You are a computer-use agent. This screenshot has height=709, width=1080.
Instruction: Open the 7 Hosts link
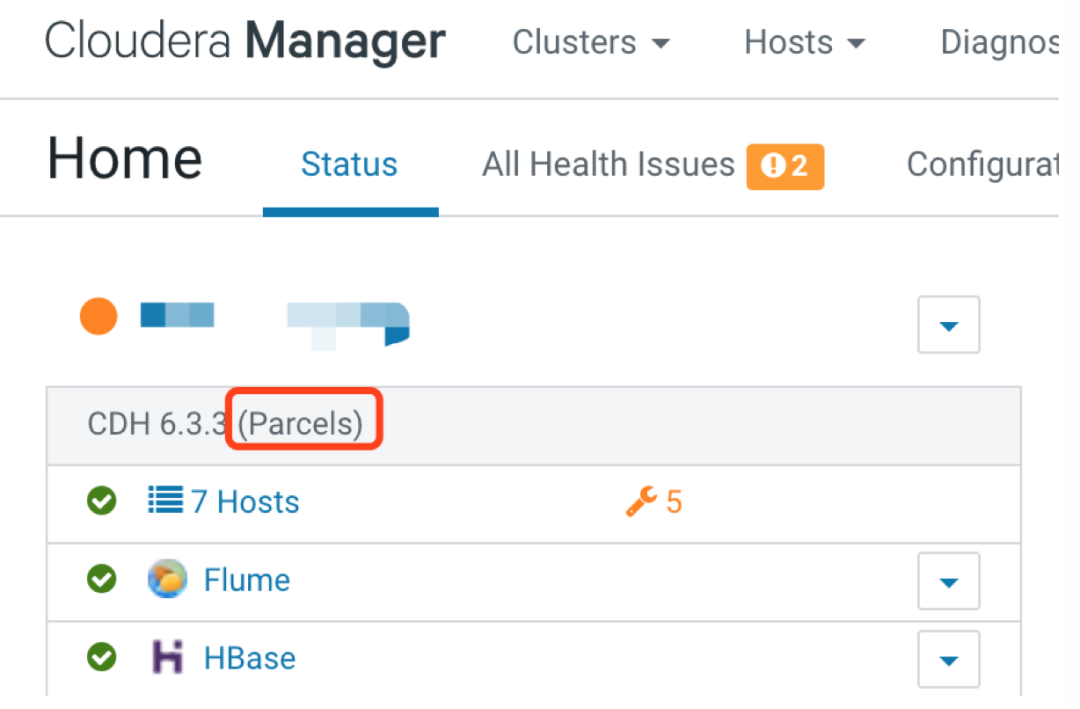coord(245,501)
